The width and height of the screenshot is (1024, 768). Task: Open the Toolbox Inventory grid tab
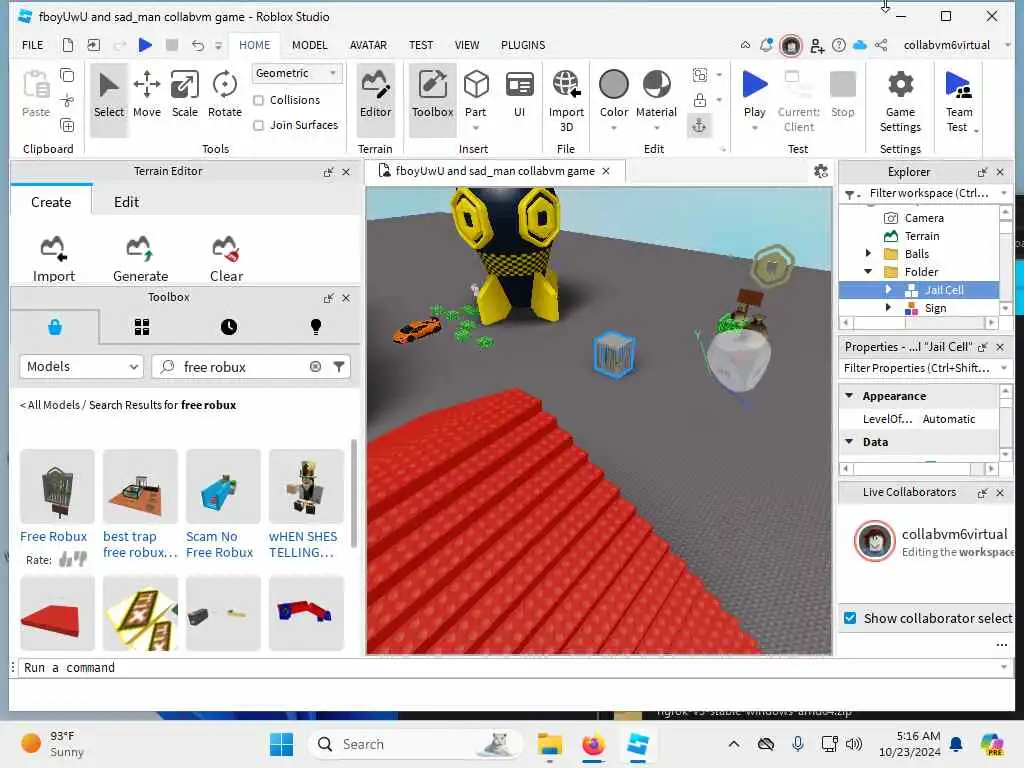coord(142,327)
